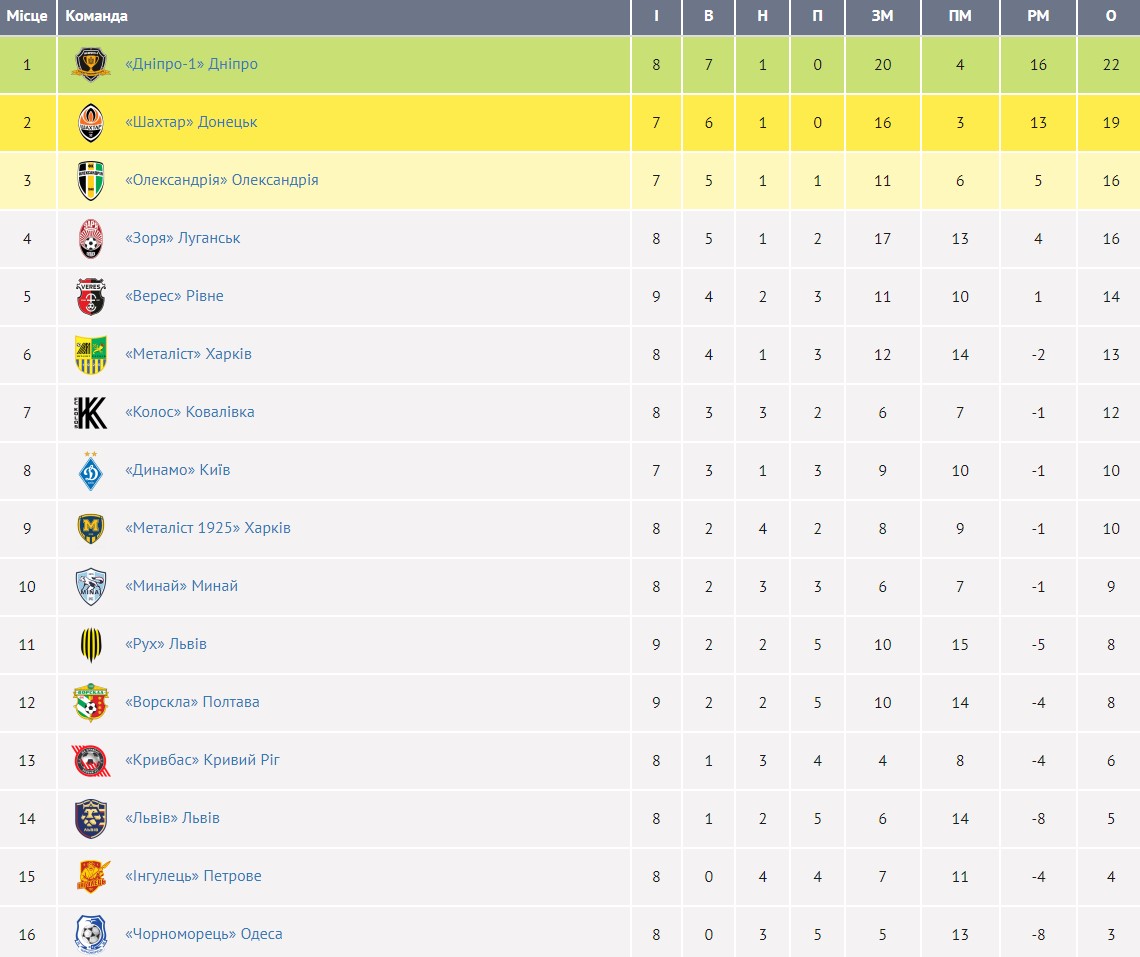Screen dimensions: 1140x957
Task: Click the Dnipro-1 club logo
Action: [91, 64]
